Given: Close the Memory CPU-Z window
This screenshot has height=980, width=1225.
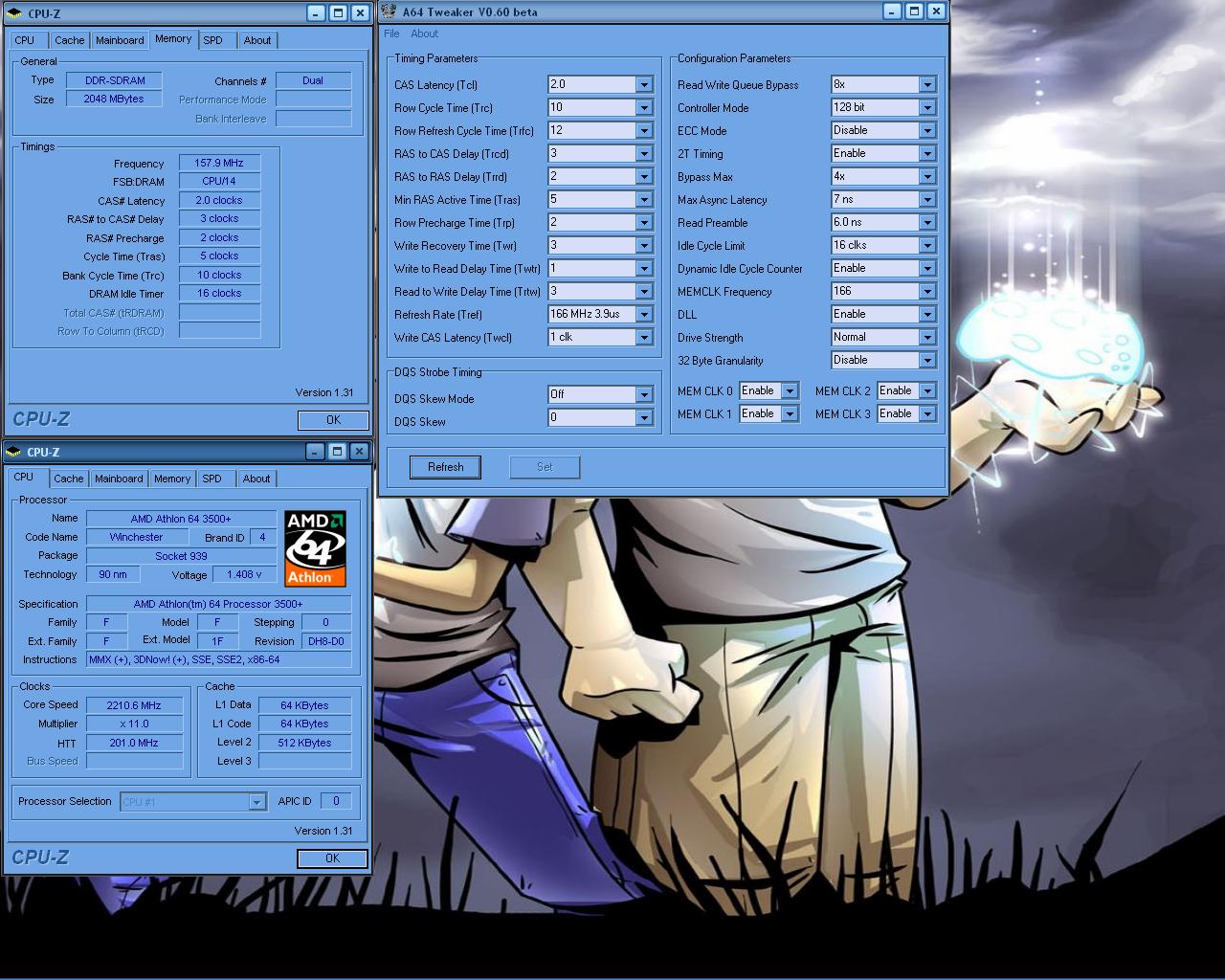Looking at the screenshot, I should pyautogui.click(x=360, y=13).
